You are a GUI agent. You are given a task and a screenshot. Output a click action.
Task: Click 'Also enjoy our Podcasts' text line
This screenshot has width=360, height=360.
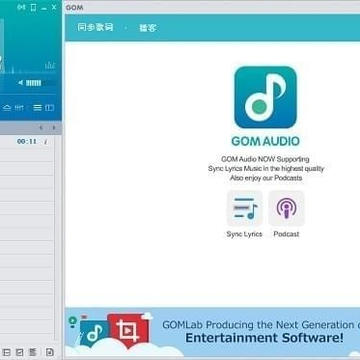266,178
